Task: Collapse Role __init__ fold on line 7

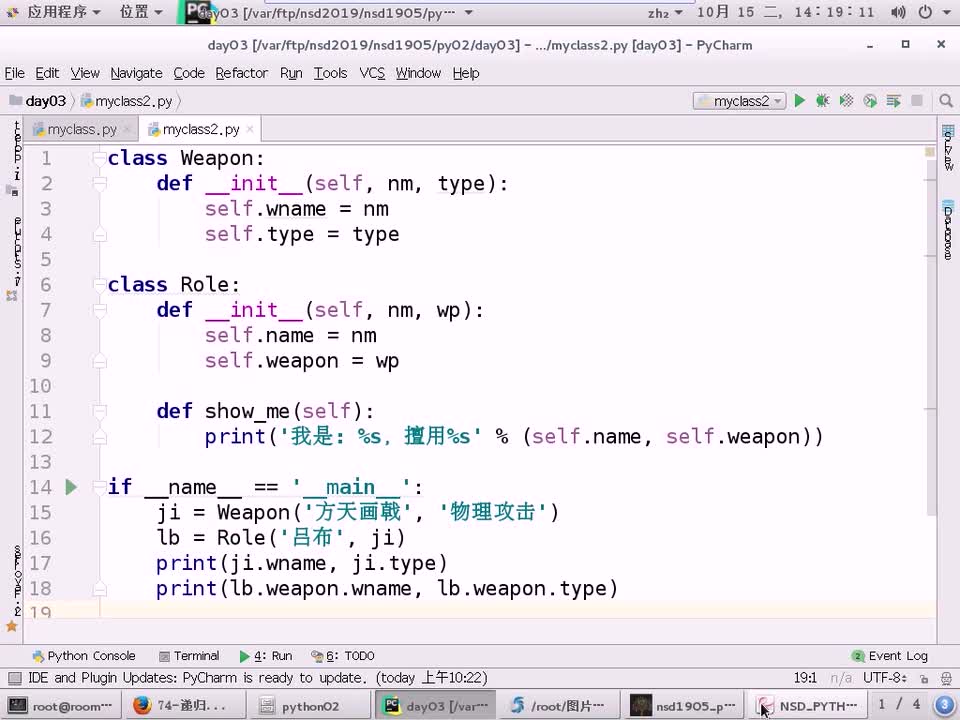Action: point(99,310)
